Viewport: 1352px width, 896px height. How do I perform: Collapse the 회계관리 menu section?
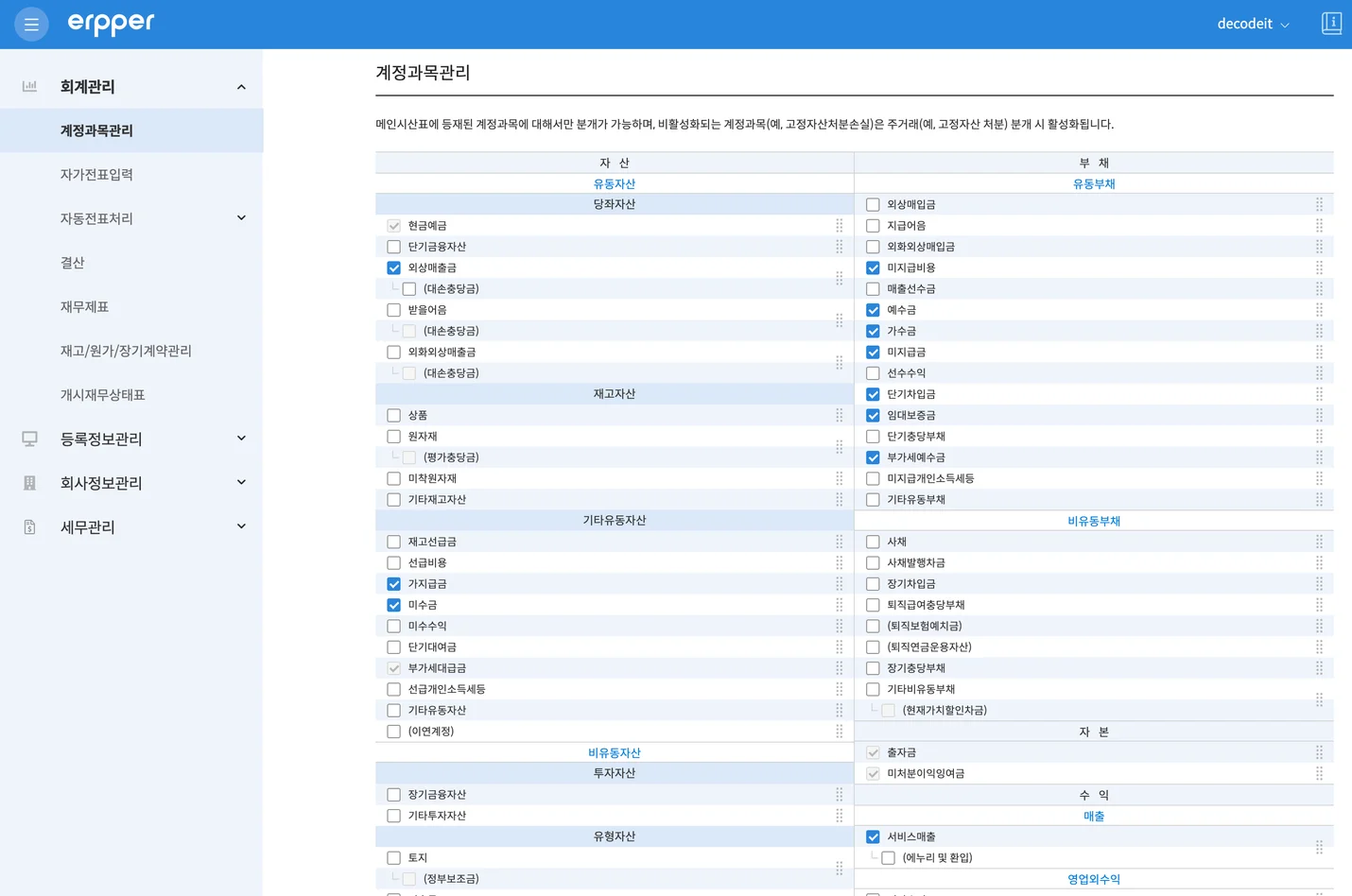pyautogui.click(x=241, y=87)
